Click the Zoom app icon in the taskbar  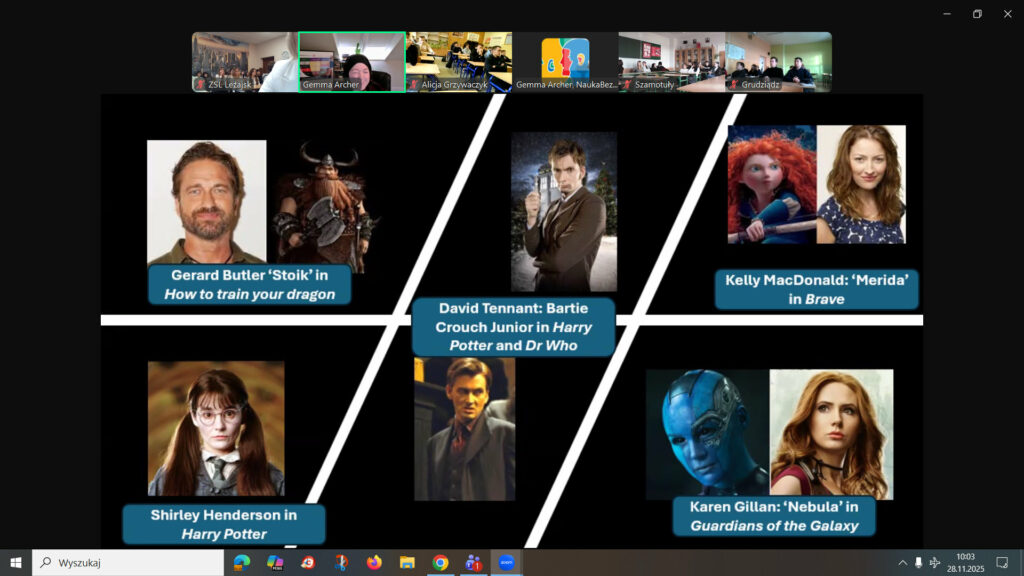(x=506, y=563)
